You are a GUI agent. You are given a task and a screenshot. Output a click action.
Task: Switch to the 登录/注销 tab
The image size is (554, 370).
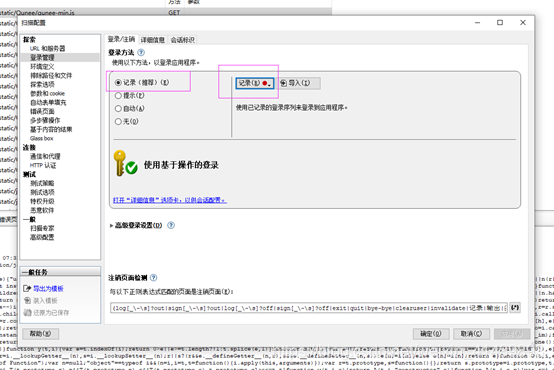[121, 39]
